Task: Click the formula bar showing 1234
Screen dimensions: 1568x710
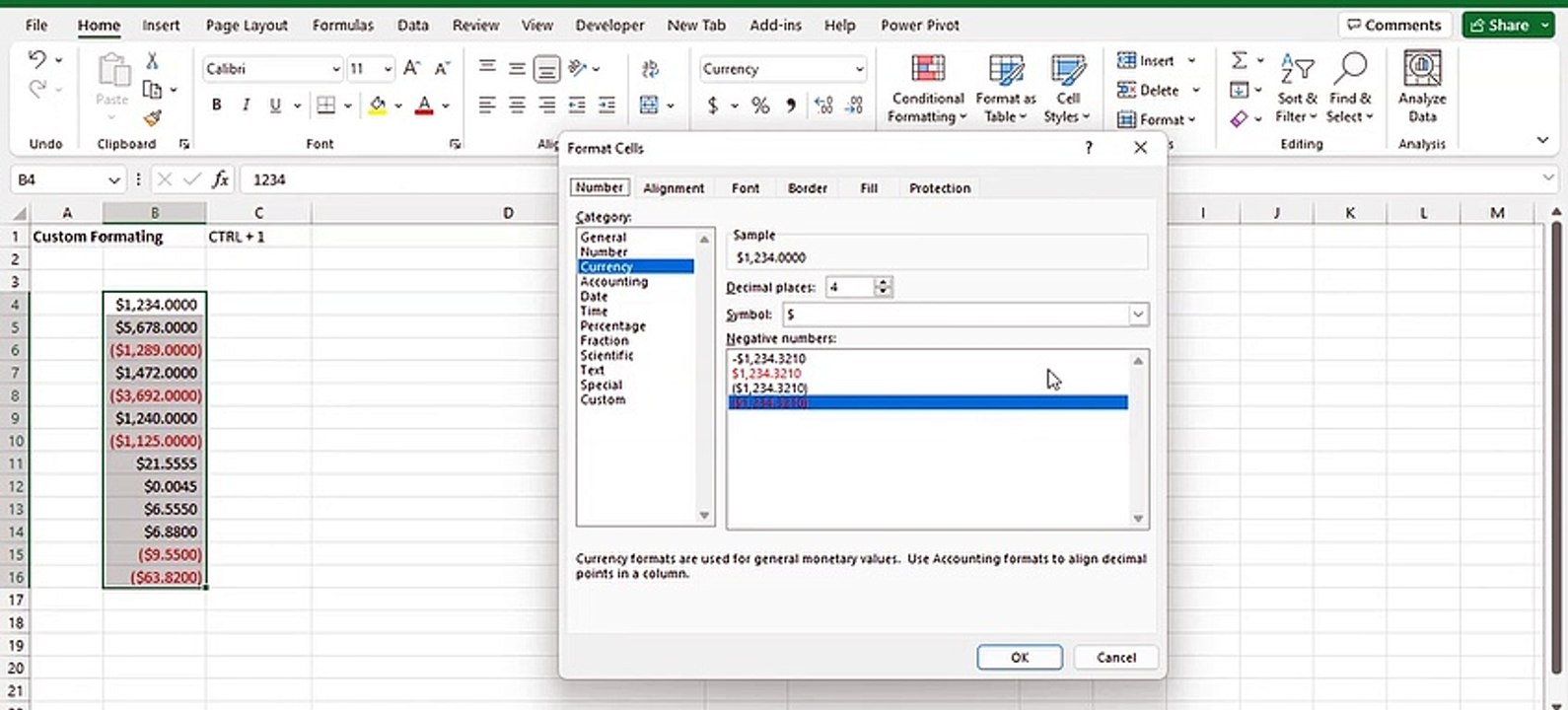Action: click(x=888, y=179)
